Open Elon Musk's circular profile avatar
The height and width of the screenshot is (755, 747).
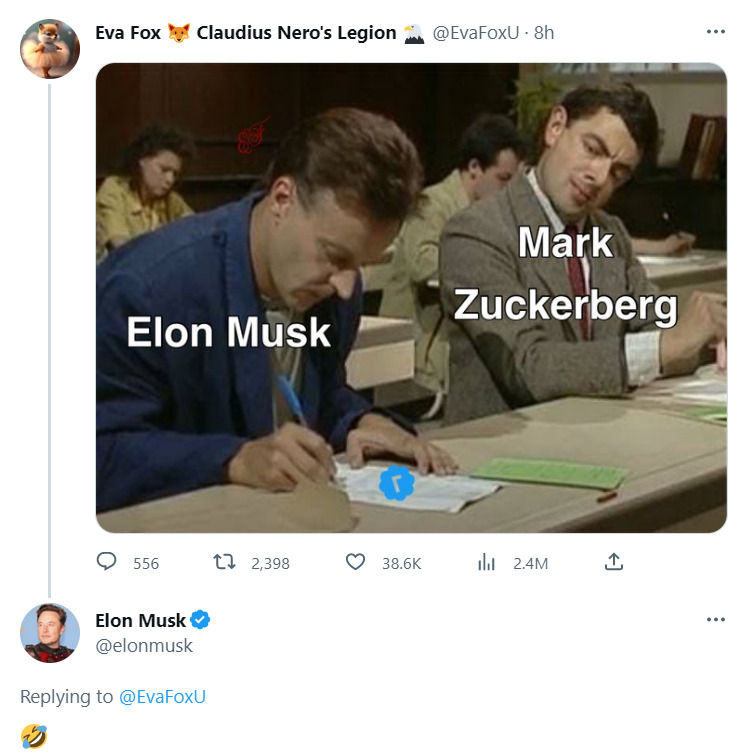click(50, 633)
